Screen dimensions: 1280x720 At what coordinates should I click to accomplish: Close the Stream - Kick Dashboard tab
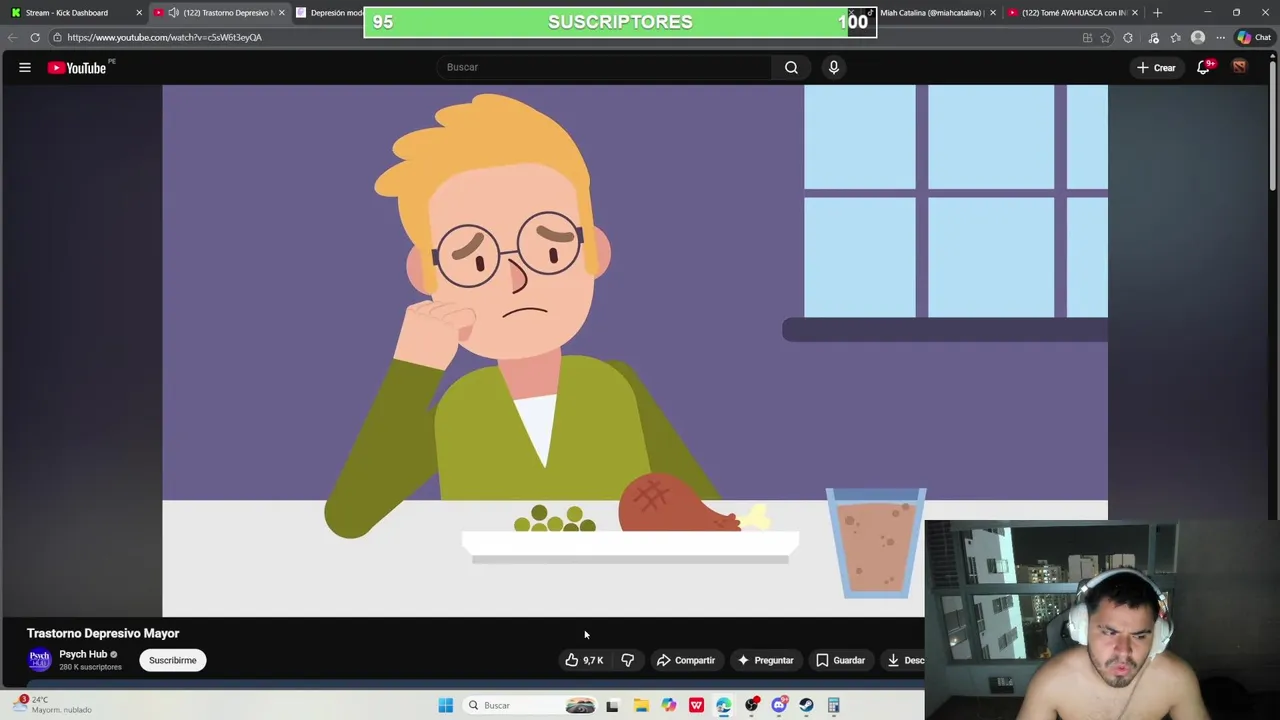point(139,12)
